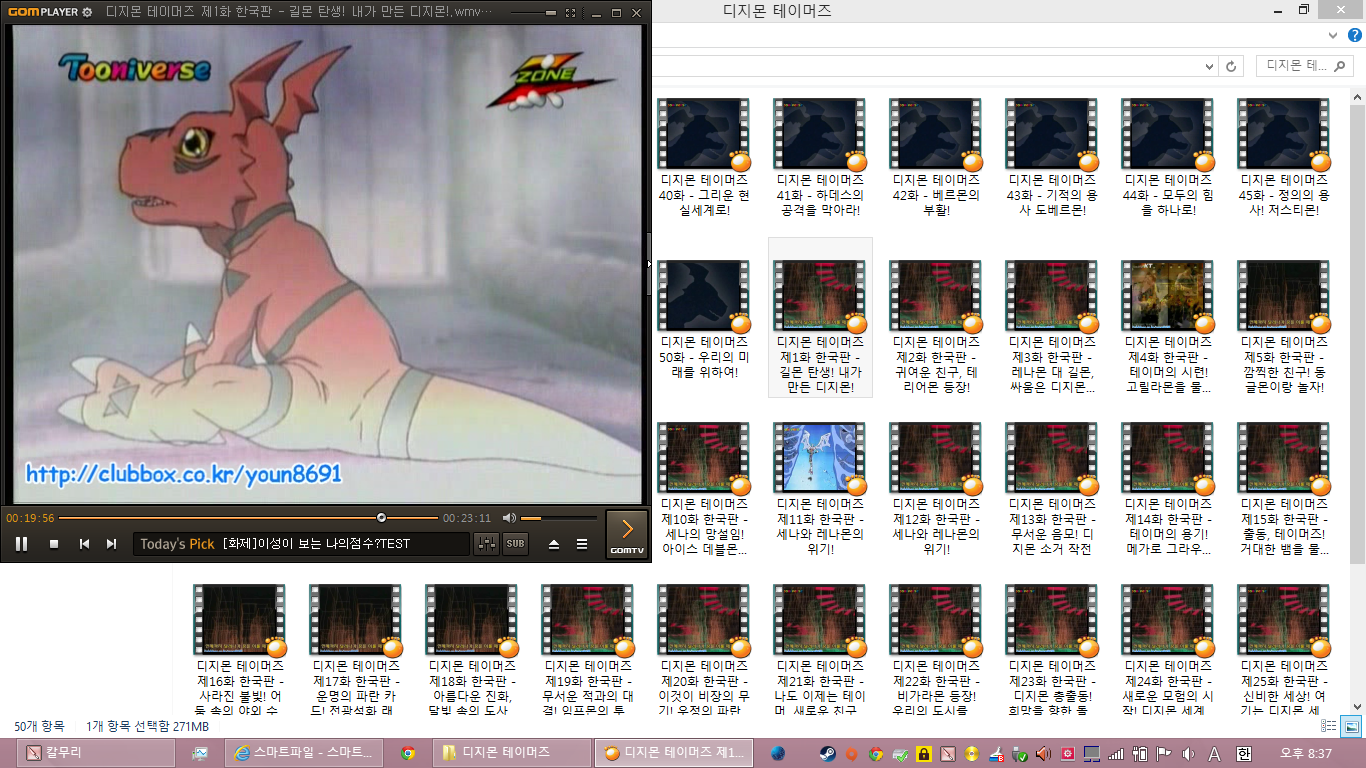Click elapsed time 00:19:56 display
The height and width of the screenshot is (768, 1366).
pos(30,518)
